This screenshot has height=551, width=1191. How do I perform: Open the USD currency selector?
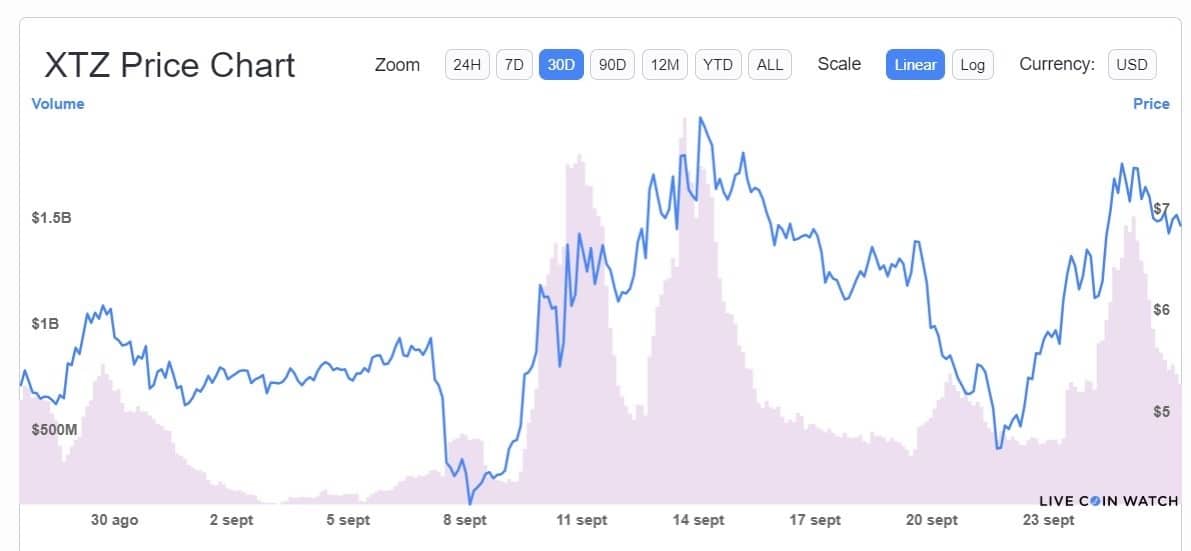point(1132,65)
